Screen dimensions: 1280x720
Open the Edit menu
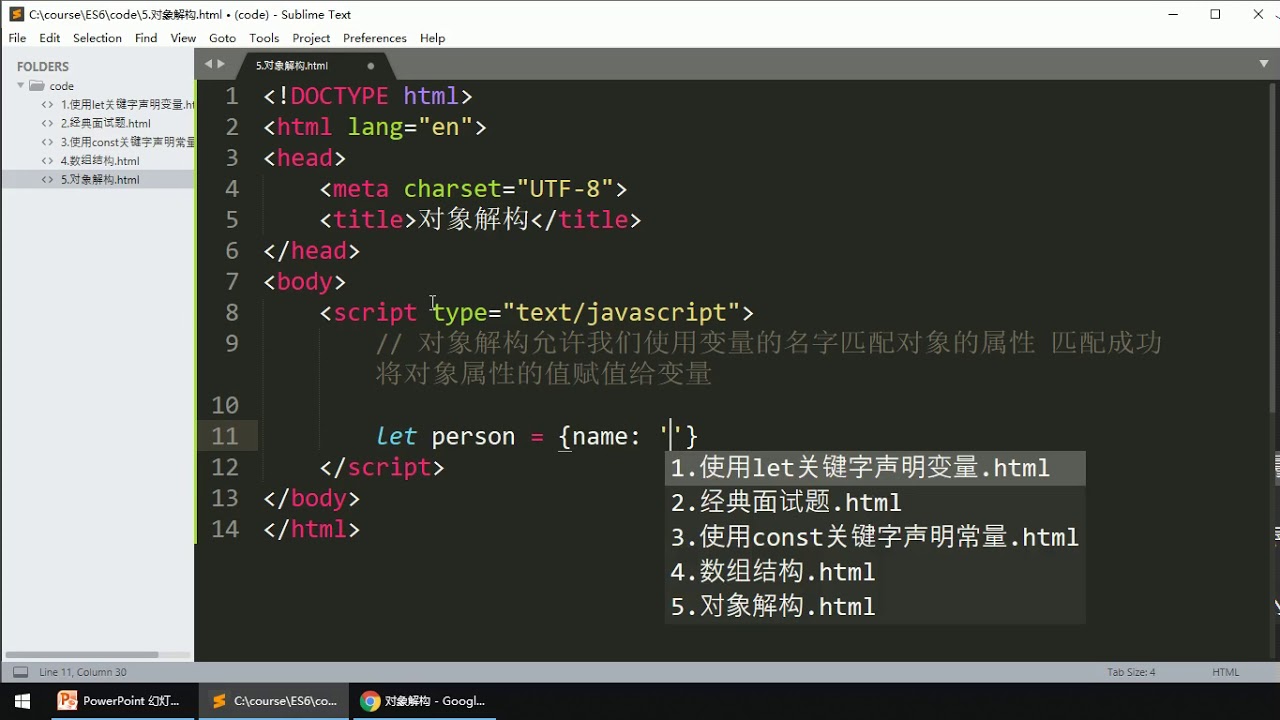pos(50,38)
